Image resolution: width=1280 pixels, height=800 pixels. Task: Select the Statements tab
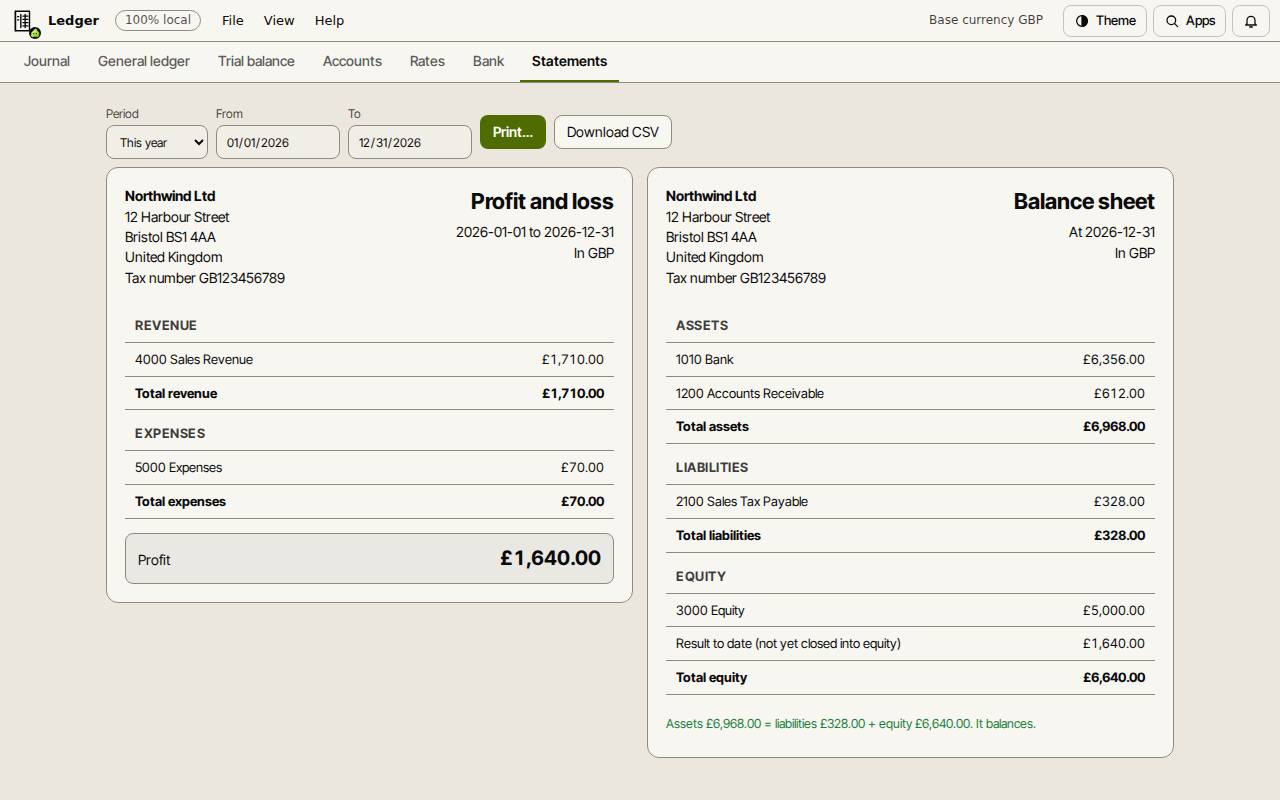pyautogui.click(x=569, y=61)
